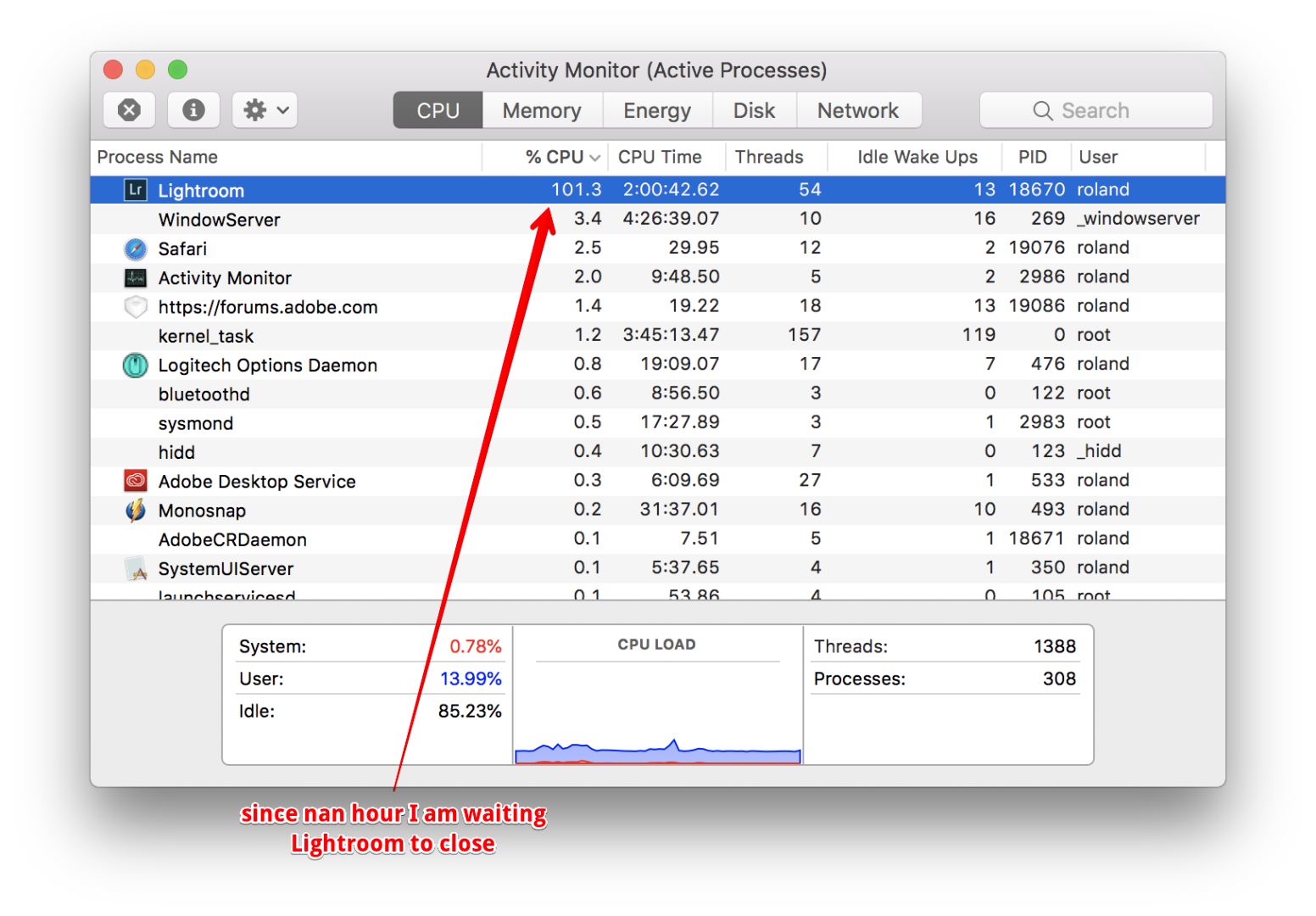Viewport: 1316px width, 916px height.
Task: Click the https://forums.adobe.com process name
Action: [268, 307]
